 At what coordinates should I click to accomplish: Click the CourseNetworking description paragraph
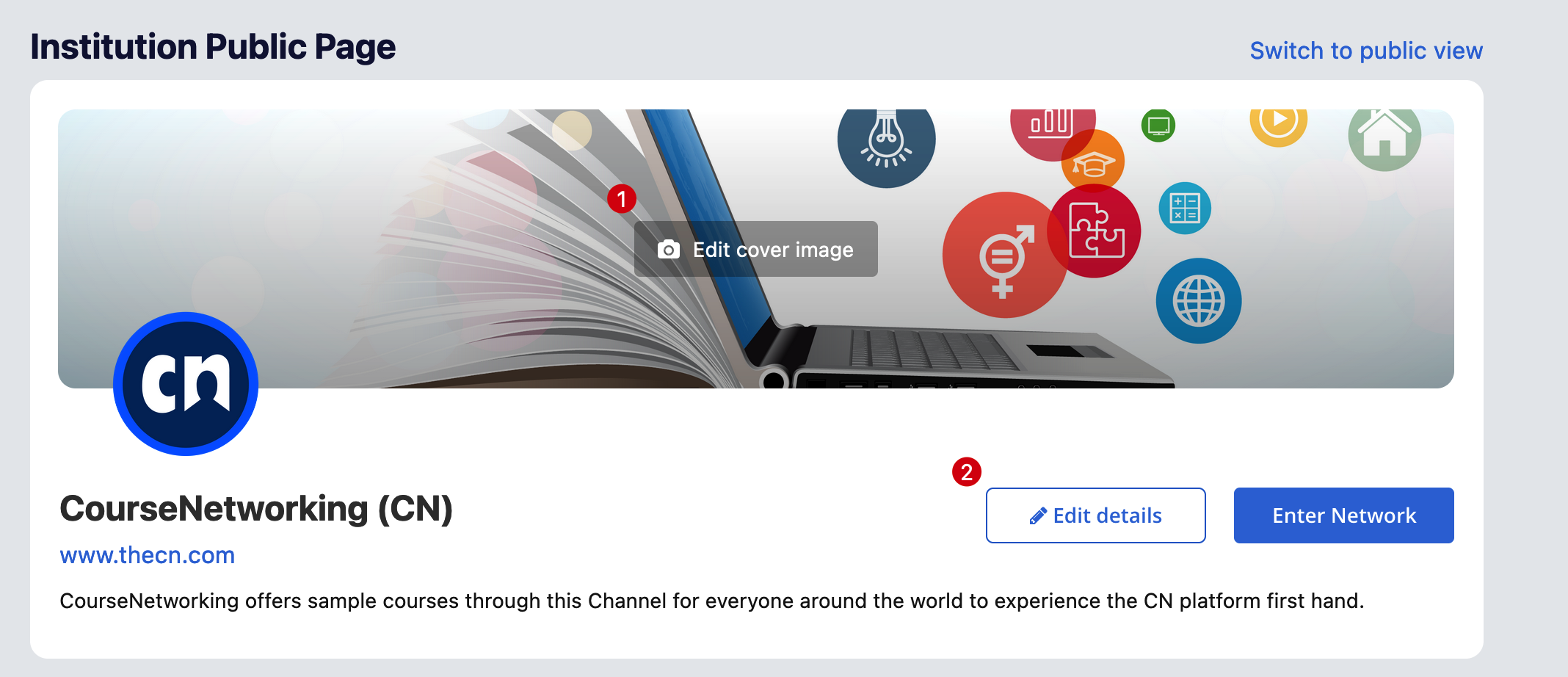coord(711,601)
